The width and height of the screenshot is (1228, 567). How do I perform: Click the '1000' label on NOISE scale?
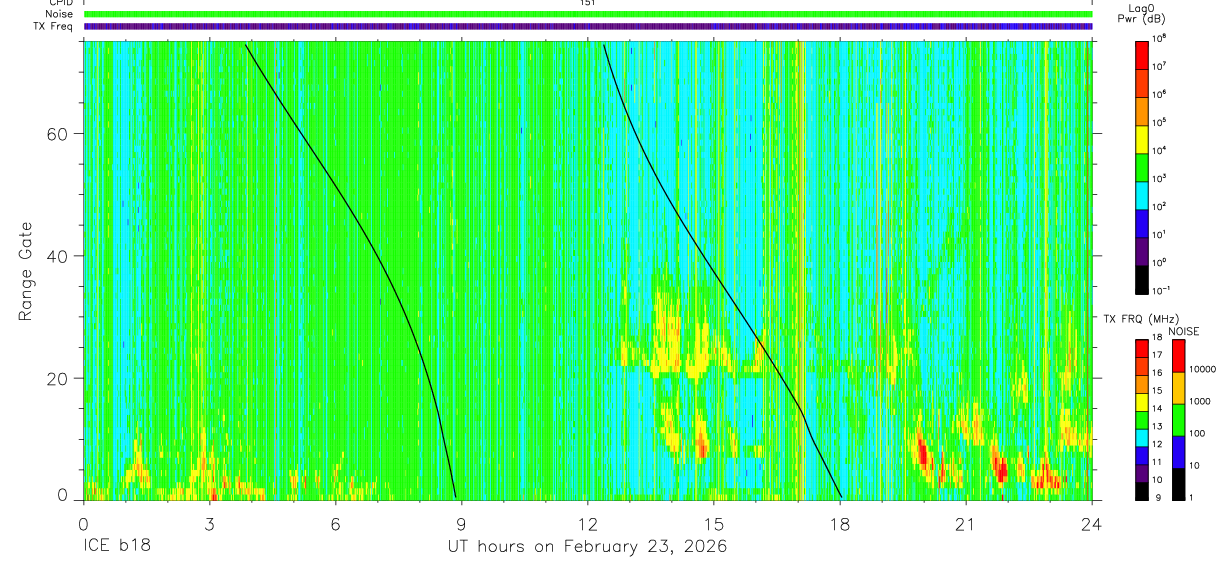[1201, 402]
